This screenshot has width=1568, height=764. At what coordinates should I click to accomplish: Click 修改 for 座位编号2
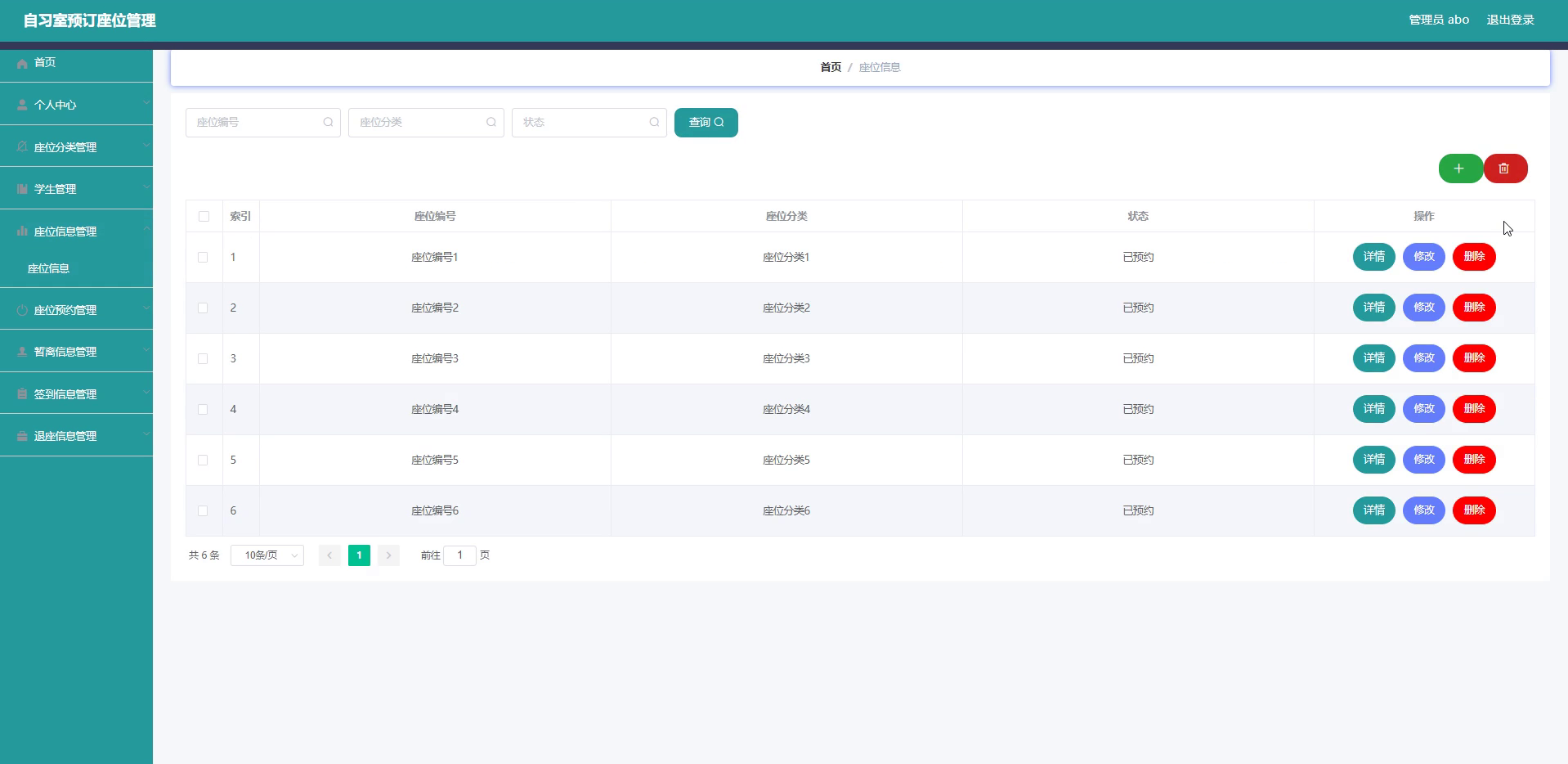click(1424, 308)
